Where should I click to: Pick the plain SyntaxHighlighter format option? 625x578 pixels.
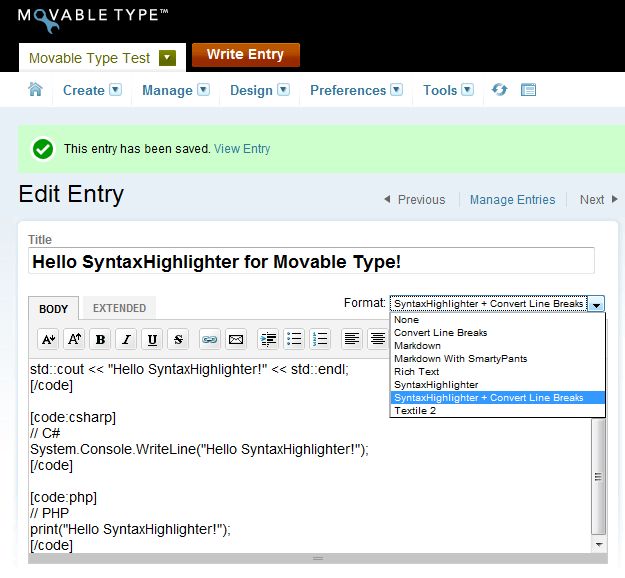pyautogui.click(x=497, y=385)
